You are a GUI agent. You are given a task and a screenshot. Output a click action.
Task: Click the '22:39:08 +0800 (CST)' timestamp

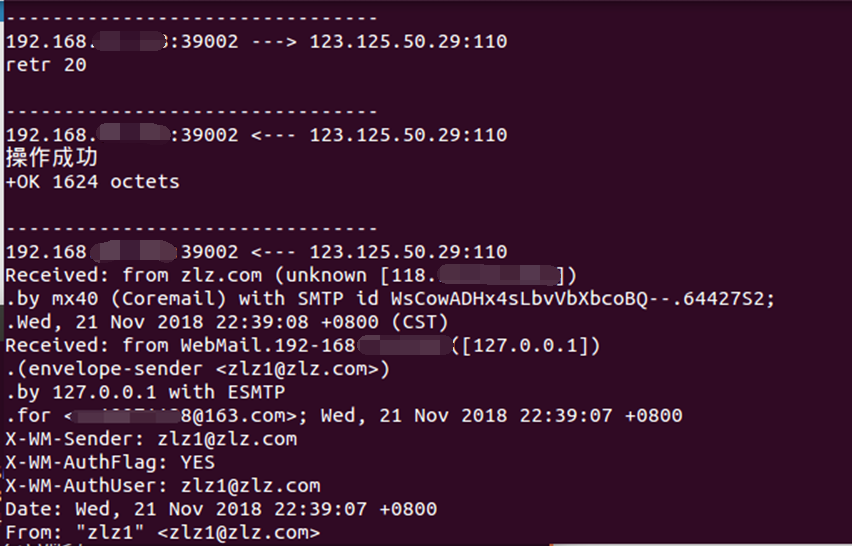[331, 322]
